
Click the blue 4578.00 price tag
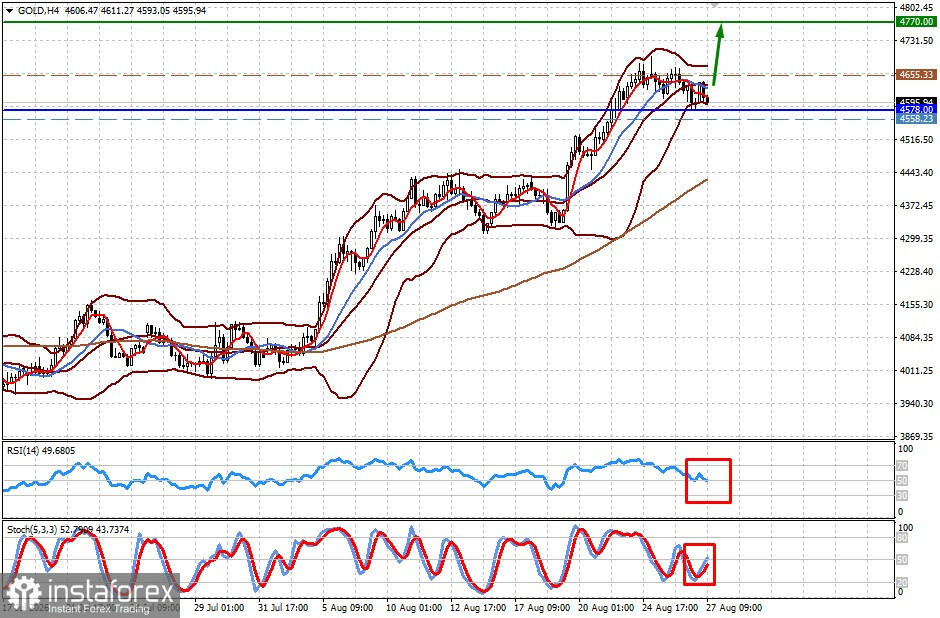click(x=916, y=110)
